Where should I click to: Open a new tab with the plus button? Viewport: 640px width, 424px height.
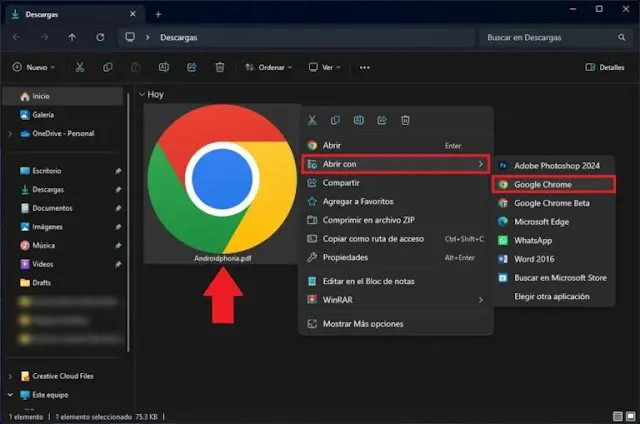tap(158, 15)
